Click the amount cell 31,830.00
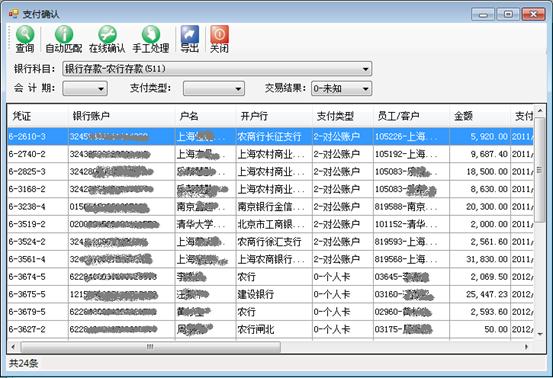 point(480,259)
